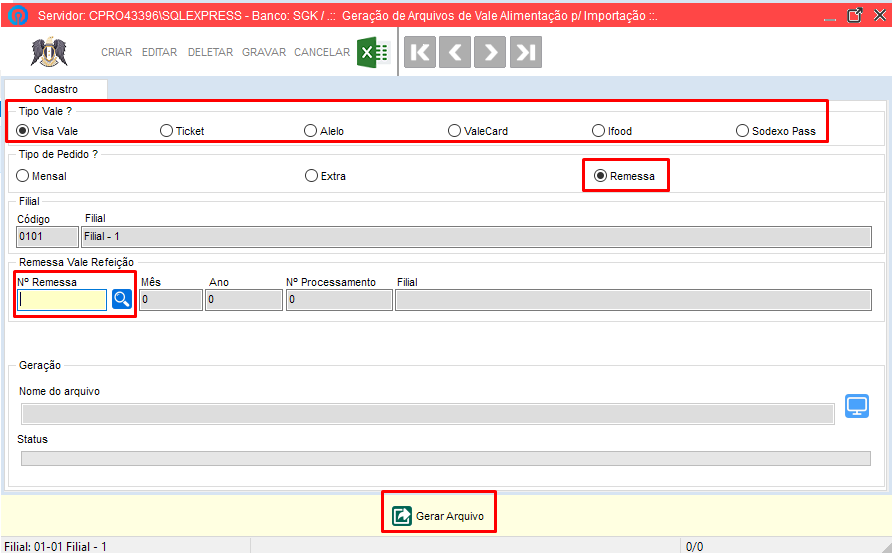The width and height of the screenshot is (892, 553).
Task: Click the eagle crest logo
Action: tap(49, 52)
